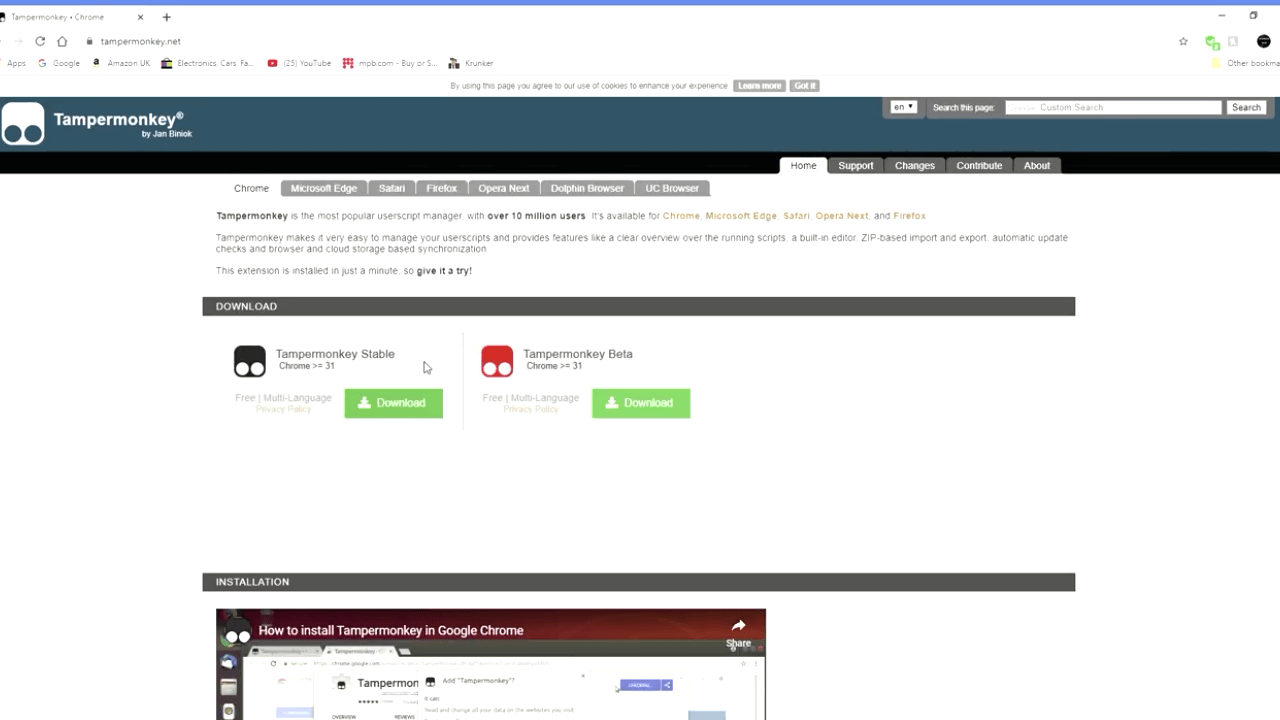Open the Support tab
1280x720 pixels.
855,165
